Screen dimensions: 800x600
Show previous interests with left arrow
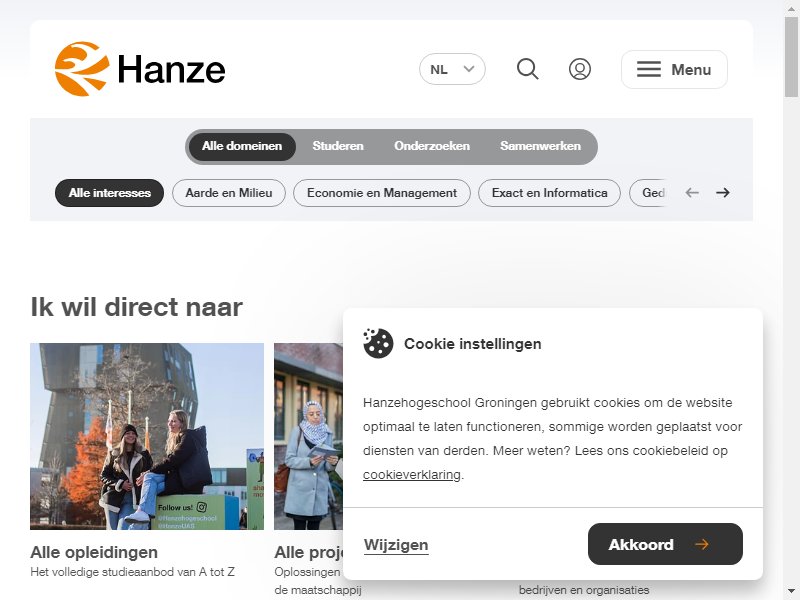pyautogui.click(x=692, y=193)
